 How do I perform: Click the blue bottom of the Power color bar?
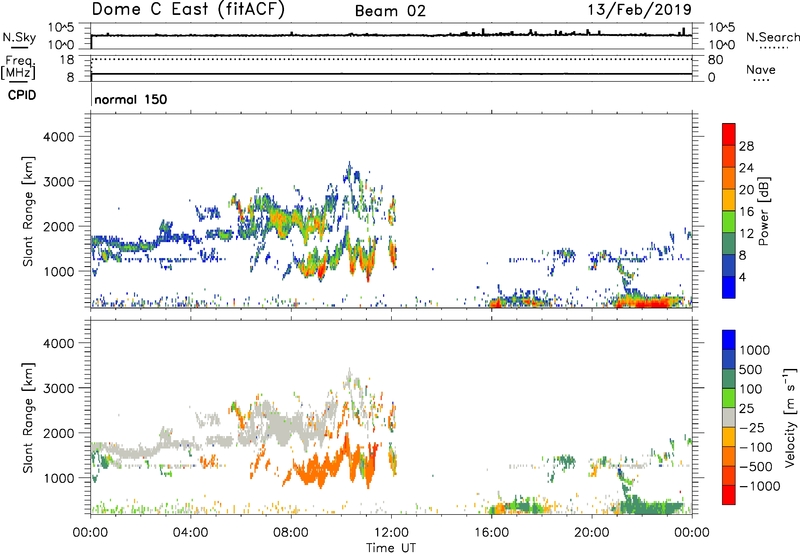click(x=729, y=287)
